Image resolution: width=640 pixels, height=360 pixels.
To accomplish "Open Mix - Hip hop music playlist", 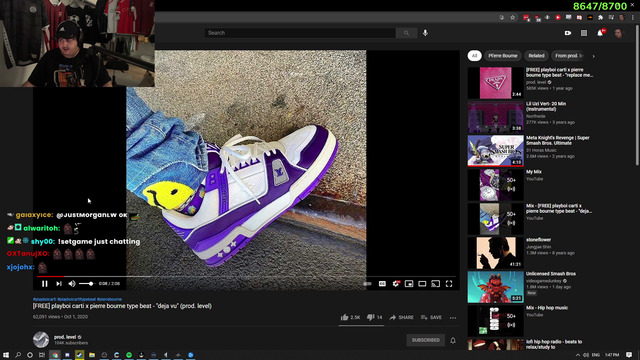I will (496, 321).
